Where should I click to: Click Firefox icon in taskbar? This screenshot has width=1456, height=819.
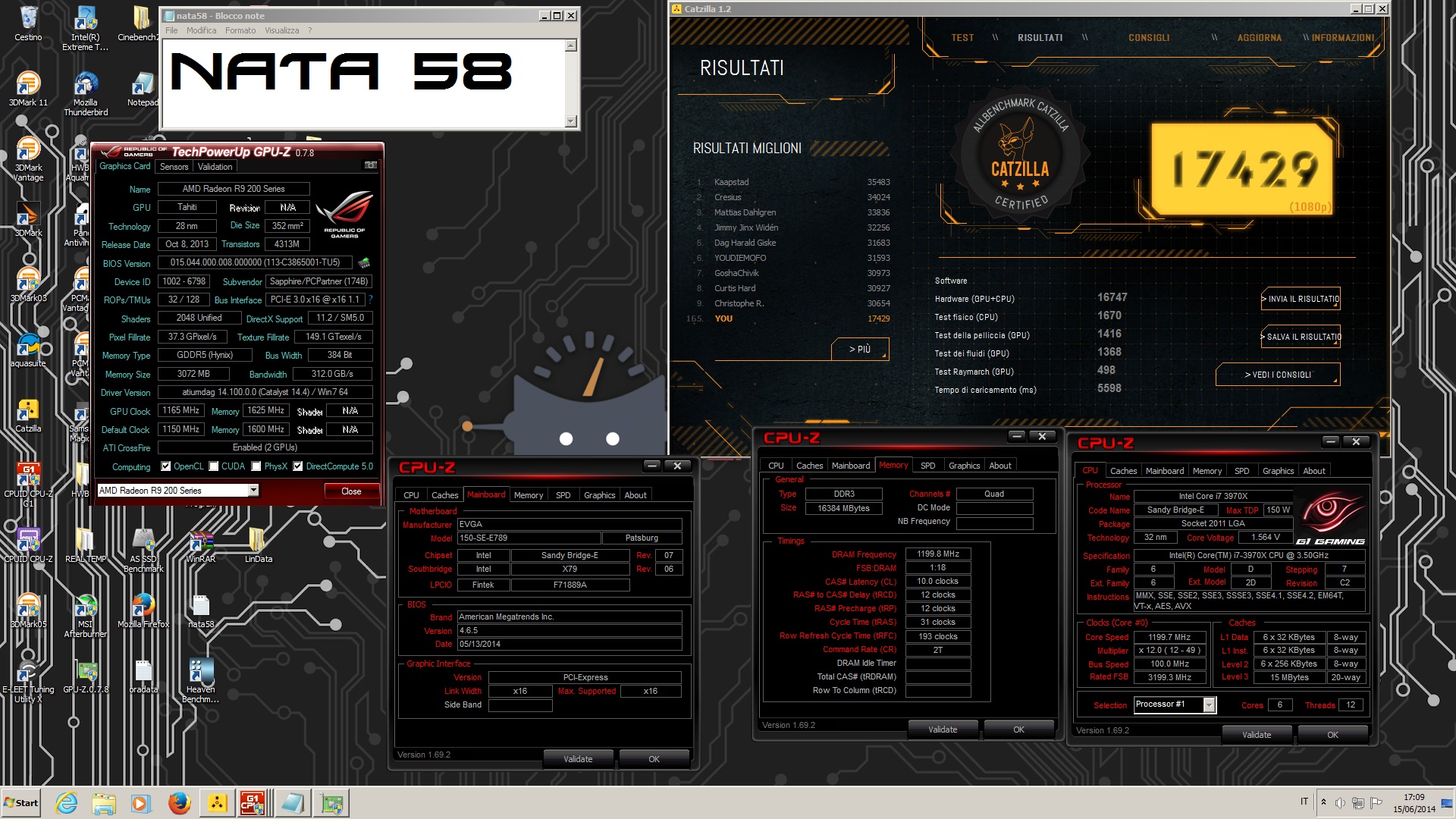tap(180, 803)
